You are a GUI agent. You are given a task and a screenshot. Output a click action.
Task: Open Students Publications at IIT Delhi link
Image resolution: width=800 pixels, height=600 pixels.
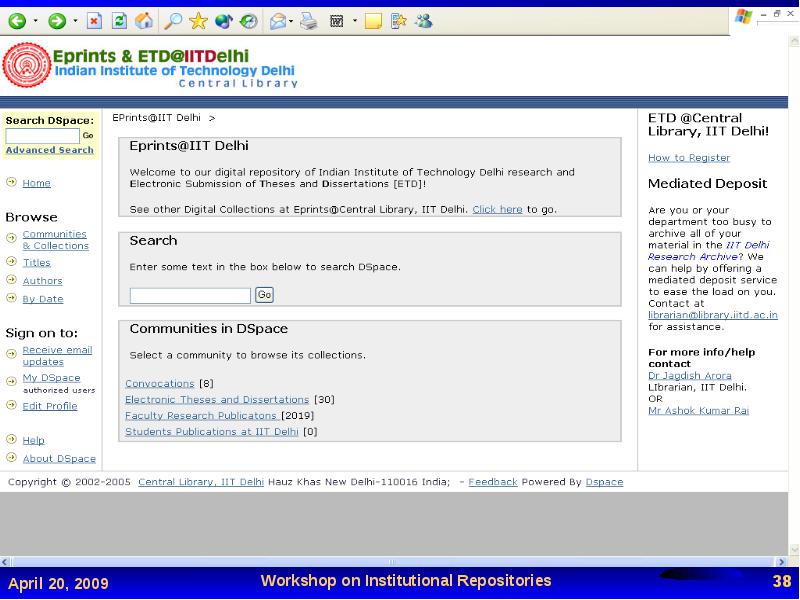click(212, 432)
